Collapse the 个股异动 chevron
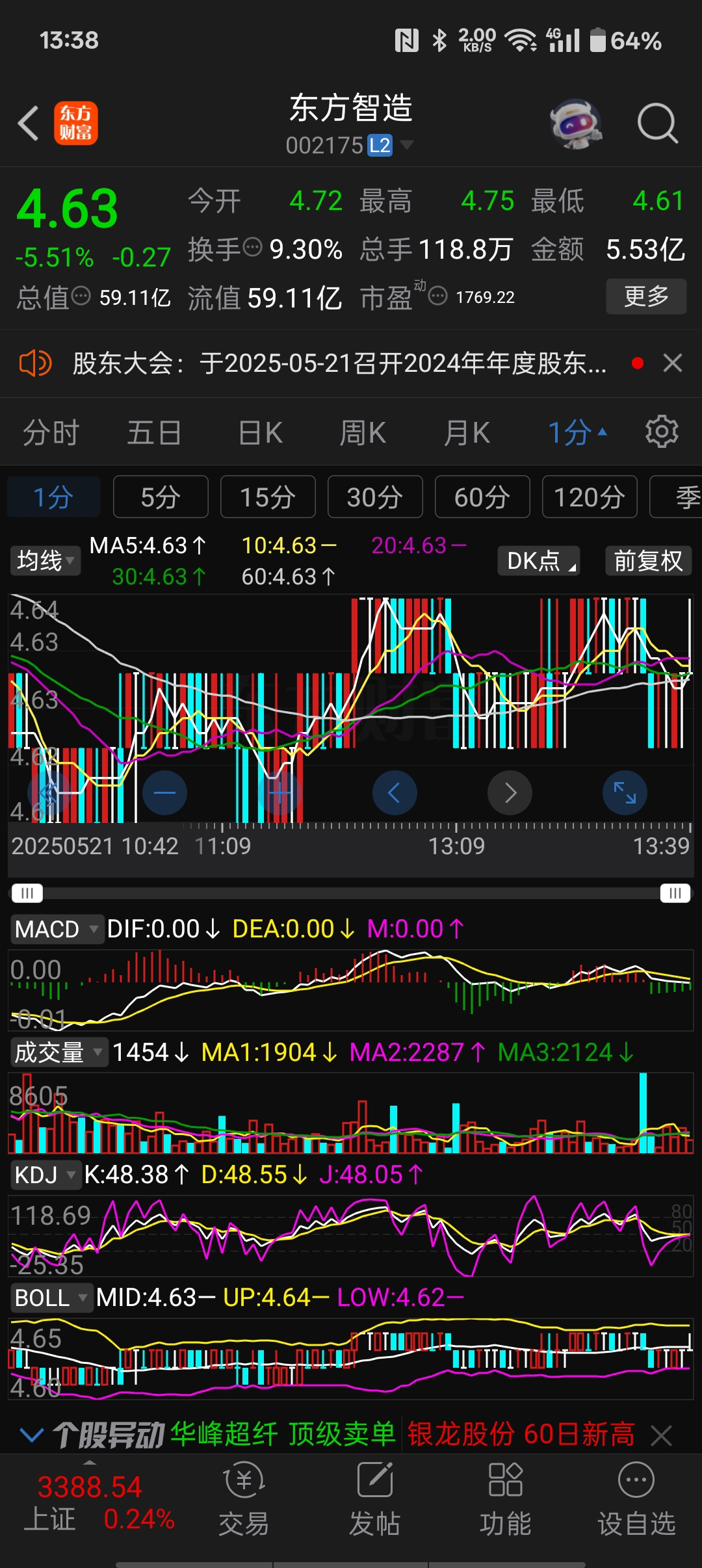 pyautogui.click(x=32, y=1434)
